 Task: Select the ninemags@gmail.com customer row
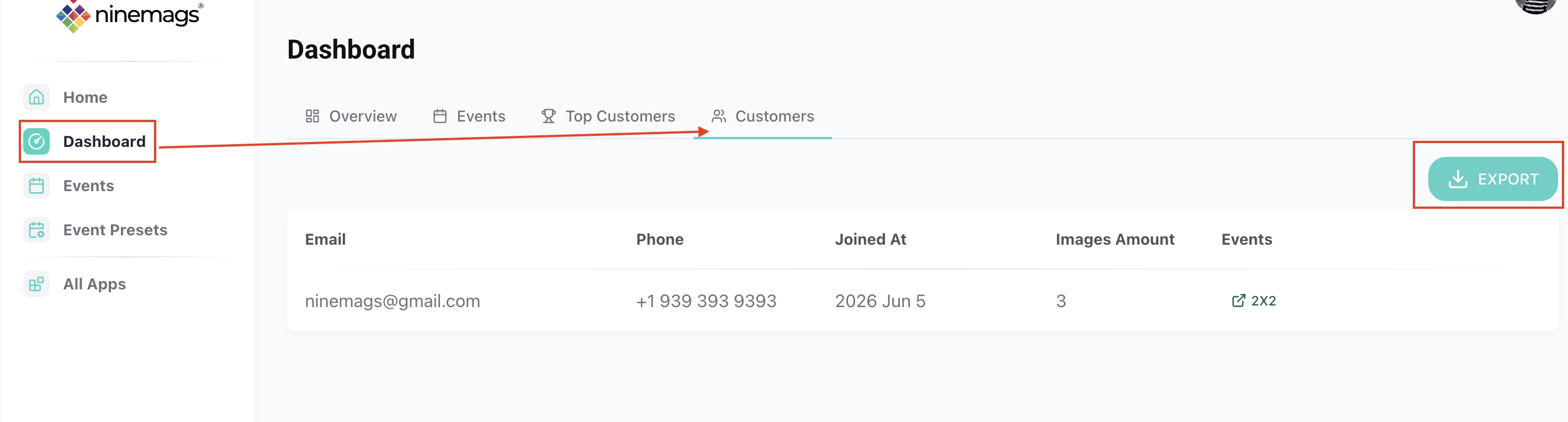[922, 301]
